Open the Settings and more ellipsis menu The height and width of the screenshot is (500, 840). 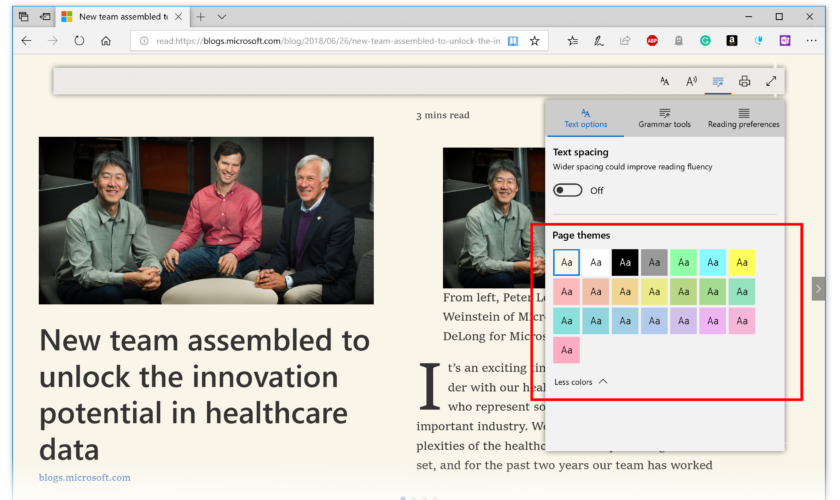(x=811, y=41)
